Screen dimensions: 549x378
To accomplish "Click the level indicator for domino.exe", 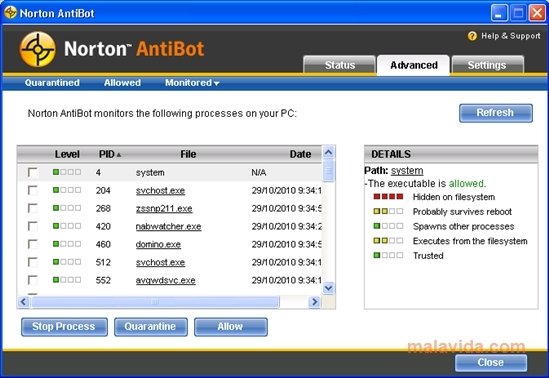I will tap(67, 244).
